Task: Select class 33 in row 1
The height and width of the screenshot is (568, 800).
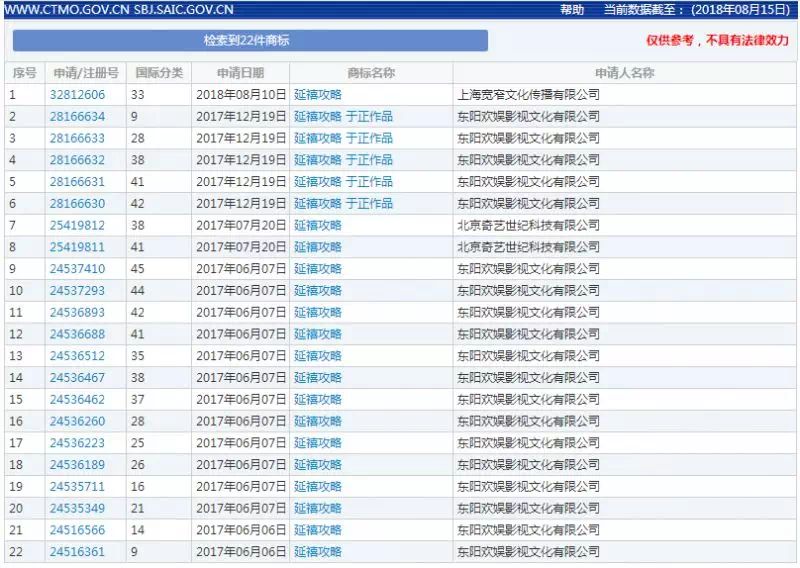Action: 137,94
